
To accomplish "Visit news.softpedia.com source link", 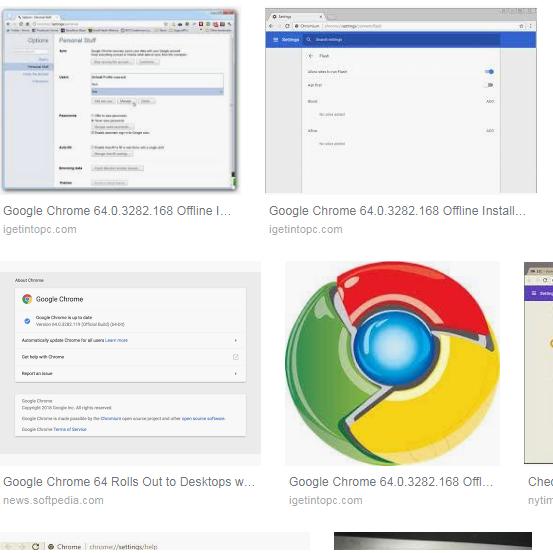I will point(53,500).
